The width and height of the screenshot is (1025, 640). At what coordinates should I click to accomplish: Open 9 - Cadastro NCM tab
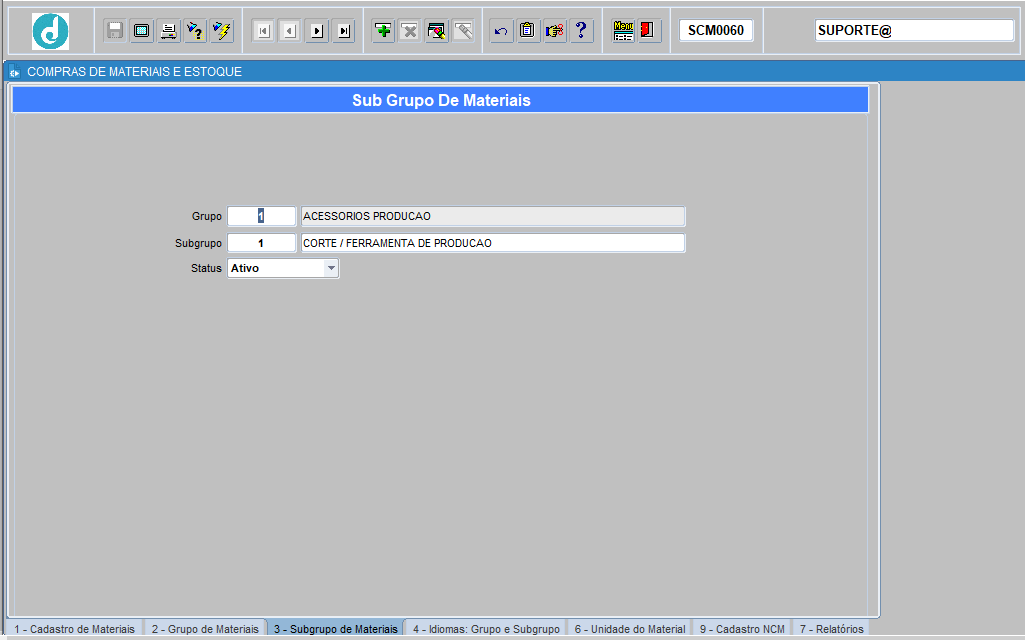(x=742, y=629)
